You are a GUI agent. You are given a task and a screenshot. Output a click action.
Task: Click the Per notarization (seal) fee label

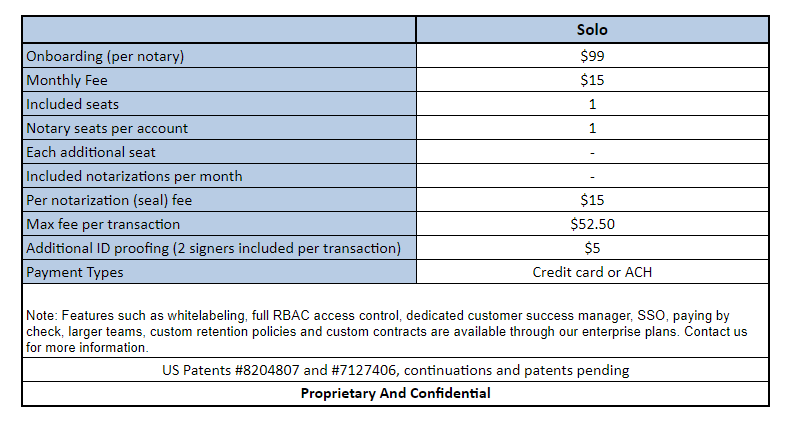(220, 200)
